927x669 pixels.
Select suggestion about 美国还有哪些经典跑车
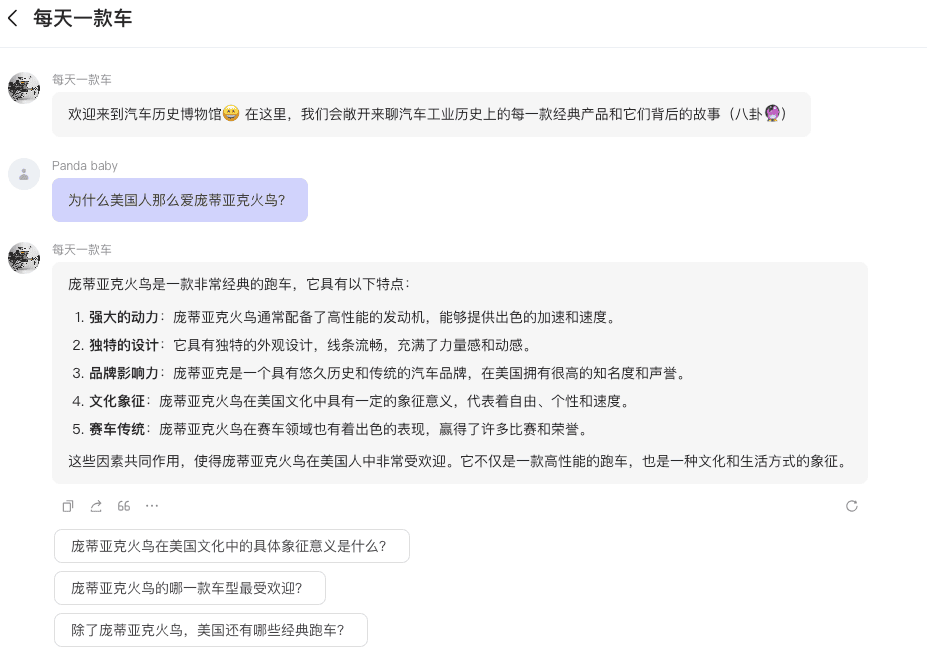pos(210,630)
